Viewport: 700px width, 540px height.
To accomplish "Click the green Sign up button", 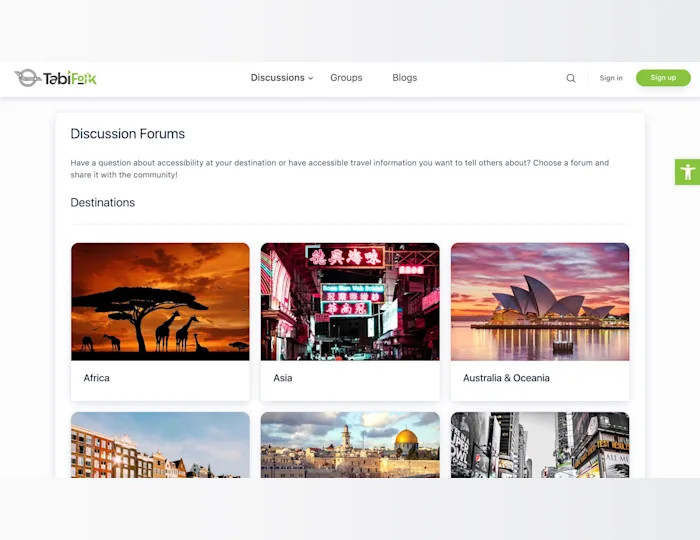I will (663, 78).
